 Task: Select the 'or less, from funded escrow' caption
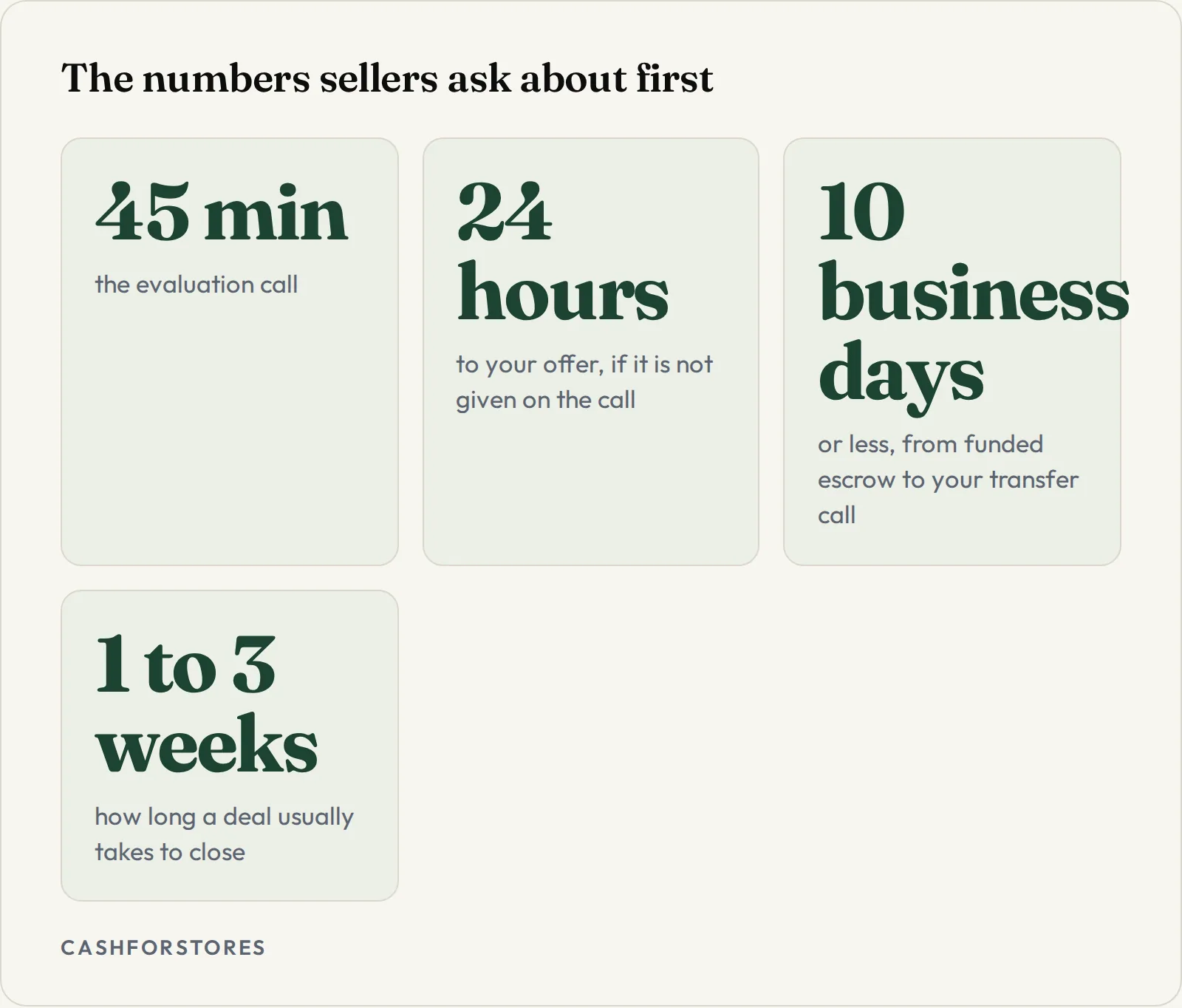pos(949,480)
